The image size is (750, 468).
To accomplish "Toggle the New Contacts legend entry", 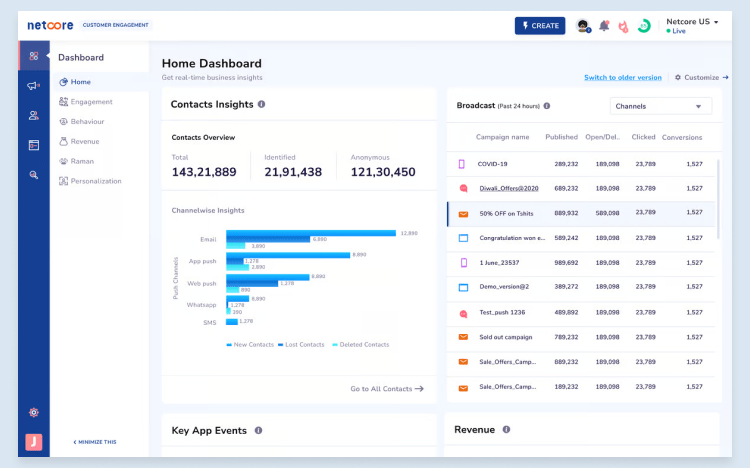I will [x=250, y=345].
